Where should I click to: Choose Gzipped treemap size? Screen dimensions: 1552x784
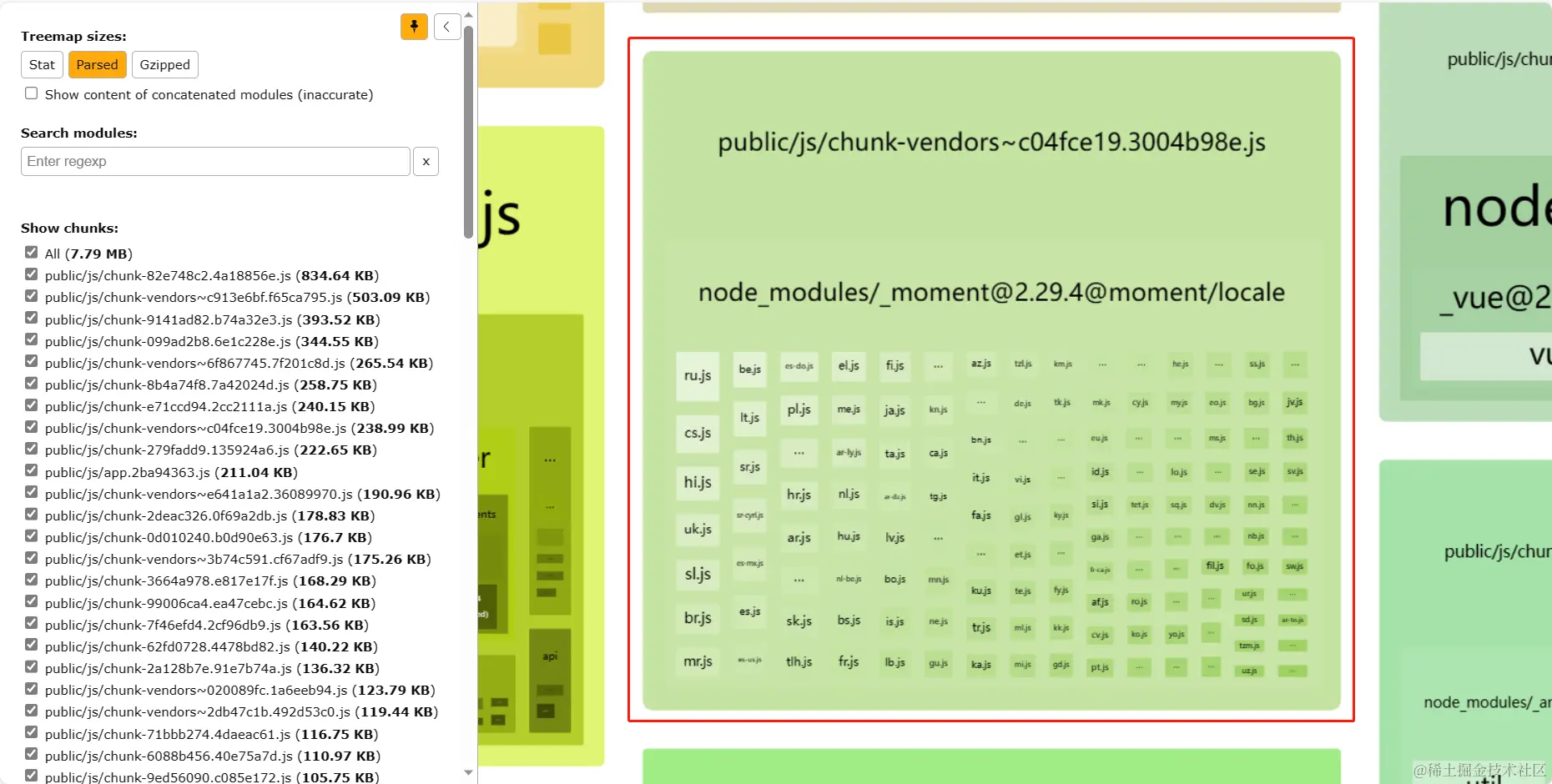(165, 65)
